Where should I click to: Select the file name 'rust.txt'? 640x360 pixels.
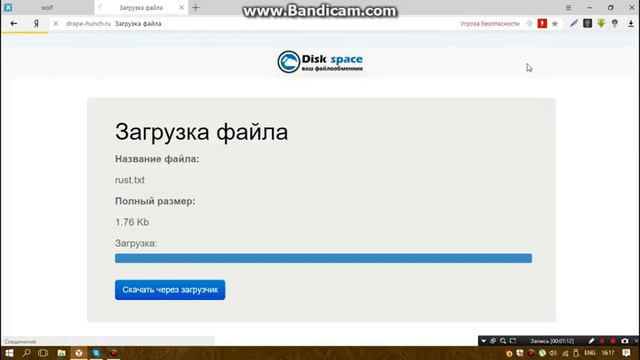(130, 180)
